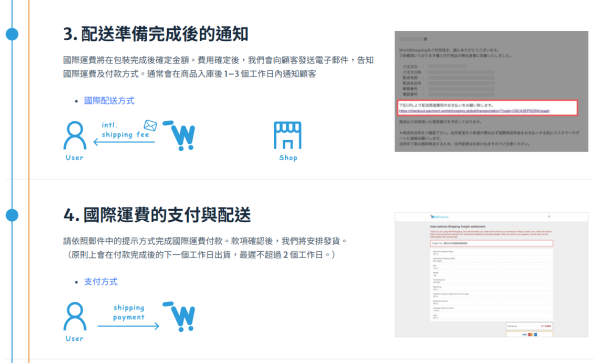Open the shipping freight settlement screenshot thumbnail
Image resolution: width=600 pixels, height=363 pixels.
pos(491,275)
